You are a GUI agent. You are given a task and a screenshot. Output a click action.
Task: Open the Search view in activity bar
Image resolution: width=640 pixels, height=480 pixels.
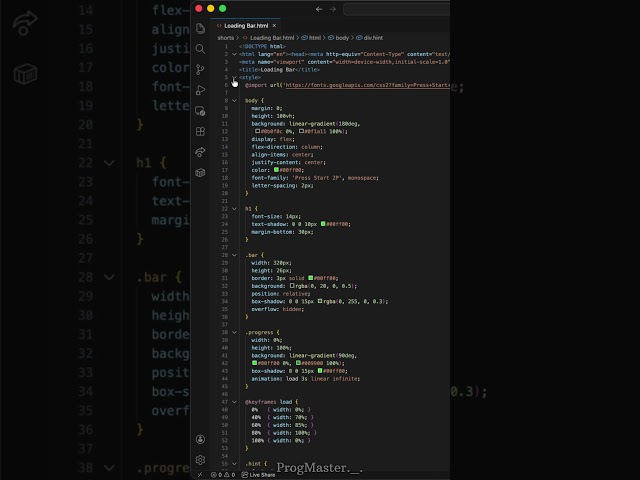tap(200, 49)
